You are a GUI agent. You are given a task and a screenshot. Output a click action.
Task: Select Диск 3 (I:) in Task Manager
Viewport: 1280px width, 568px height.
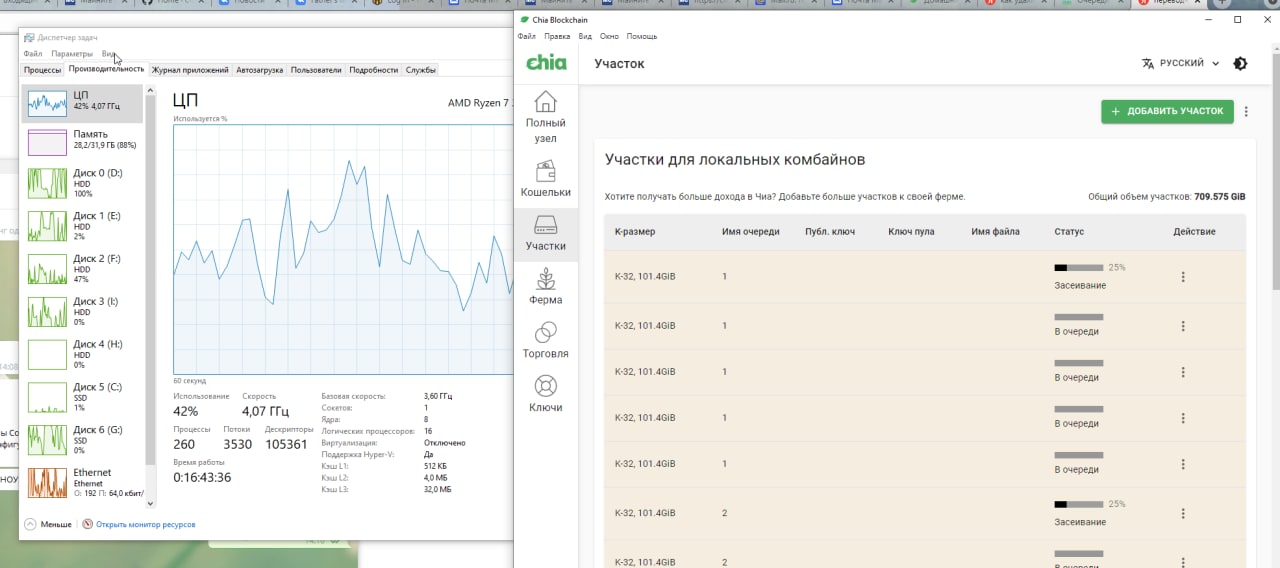(x=82, y=312)
